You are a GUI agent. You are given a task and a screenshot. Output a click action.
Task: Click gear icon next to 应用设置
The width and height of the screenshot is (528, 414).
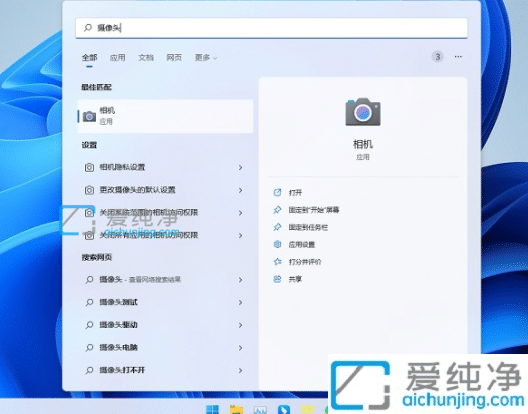(x=277, y=244)
